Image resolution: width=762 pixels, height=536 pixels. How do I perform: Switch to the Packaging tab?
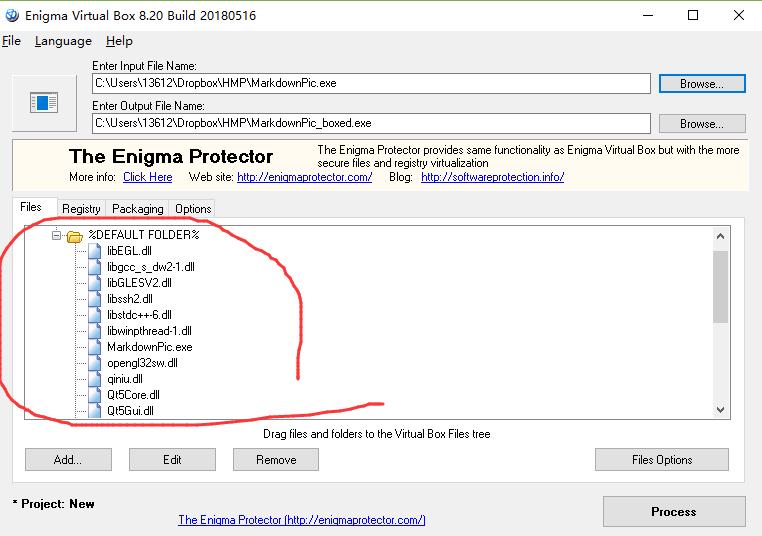pos(138,209)
